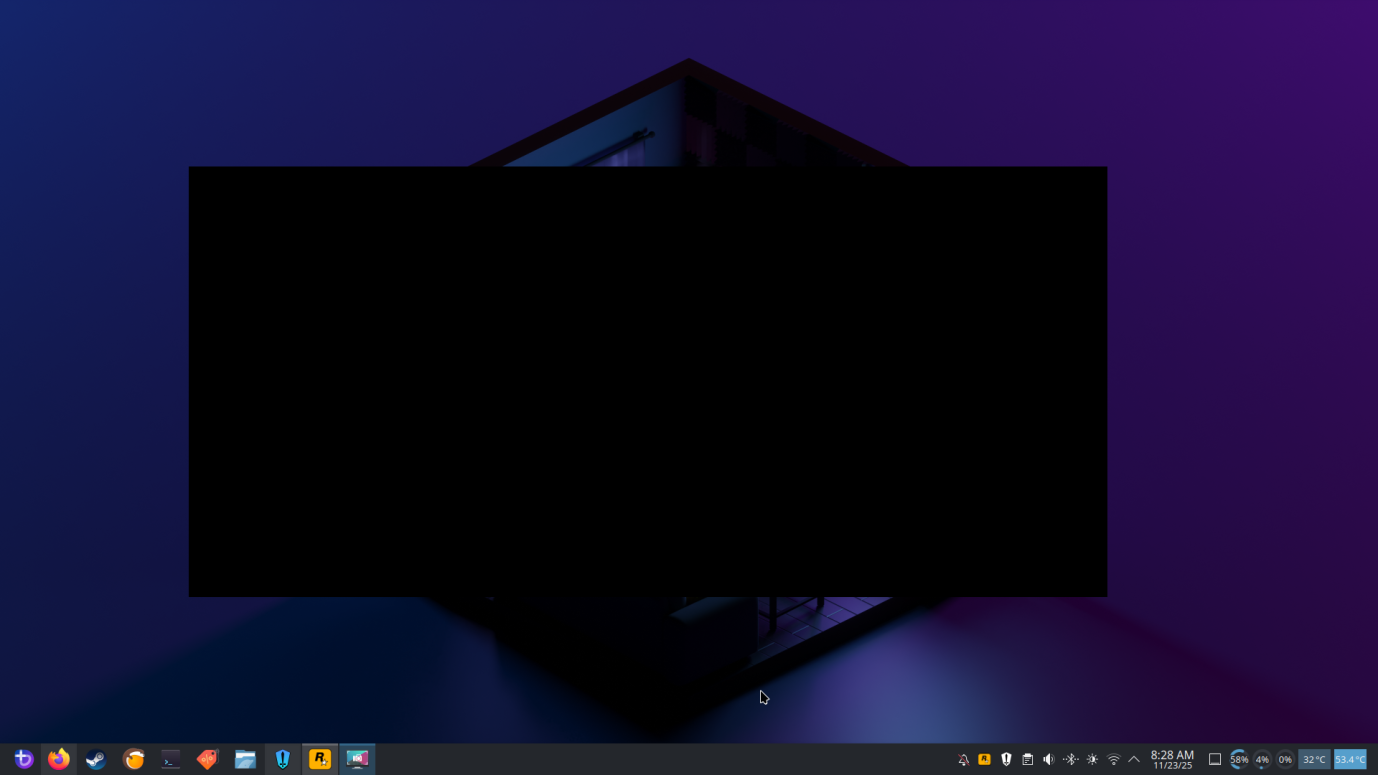Click the Rockstar icon in the system tray
The width and height of the screenshot is (1378, 775).
(984, 758)
